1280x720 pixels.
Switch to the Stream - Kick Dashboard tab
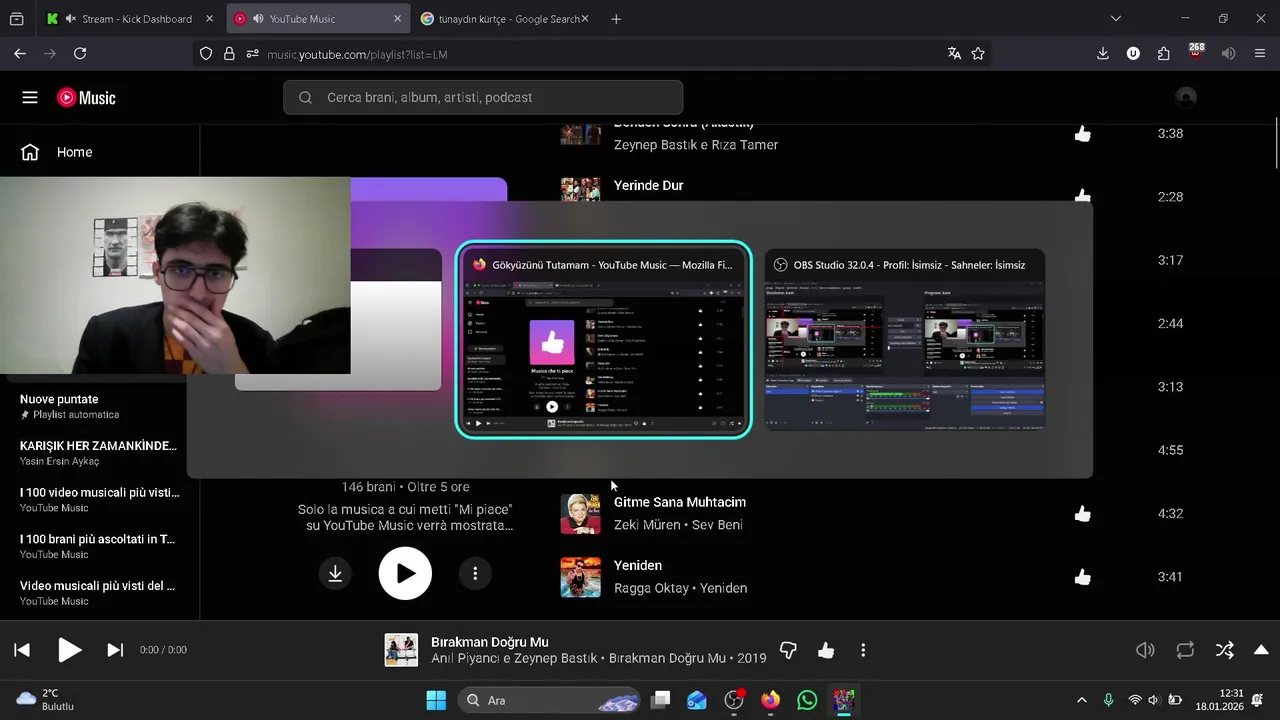[x=130, y=19]
